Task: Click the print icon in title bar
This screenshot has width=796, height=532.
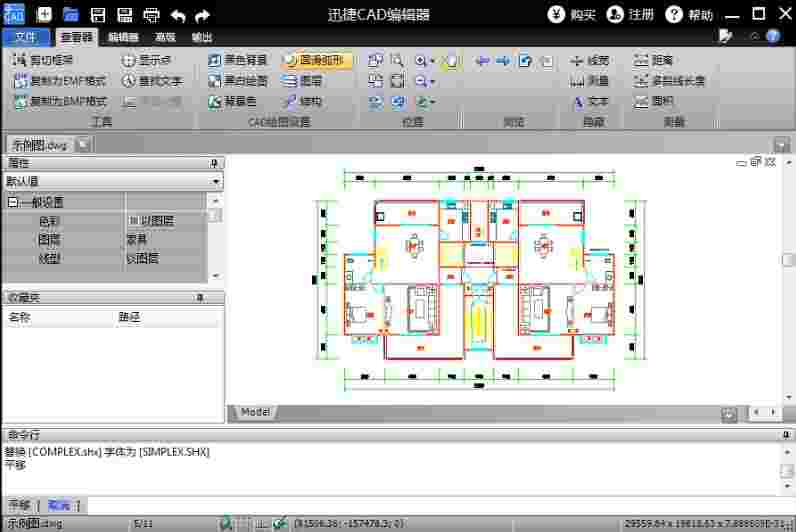Action: 151,15
